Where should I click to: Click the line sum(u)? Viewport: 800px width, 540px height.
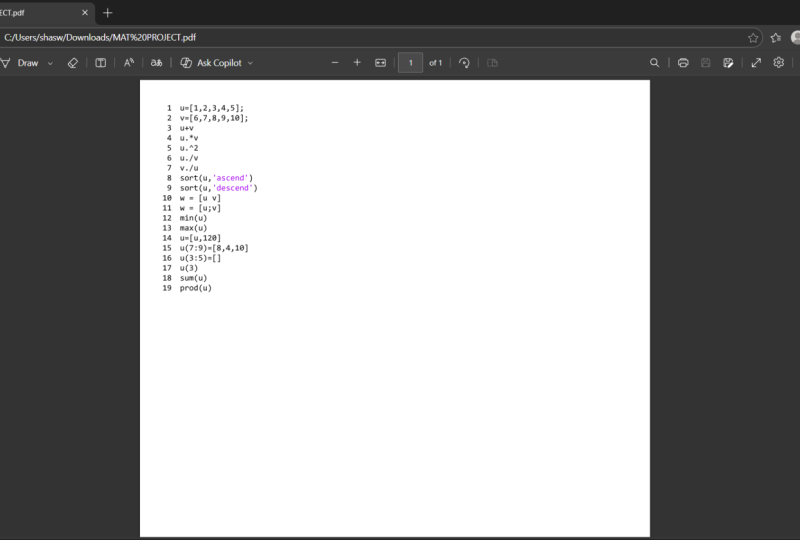coord(193,278)
